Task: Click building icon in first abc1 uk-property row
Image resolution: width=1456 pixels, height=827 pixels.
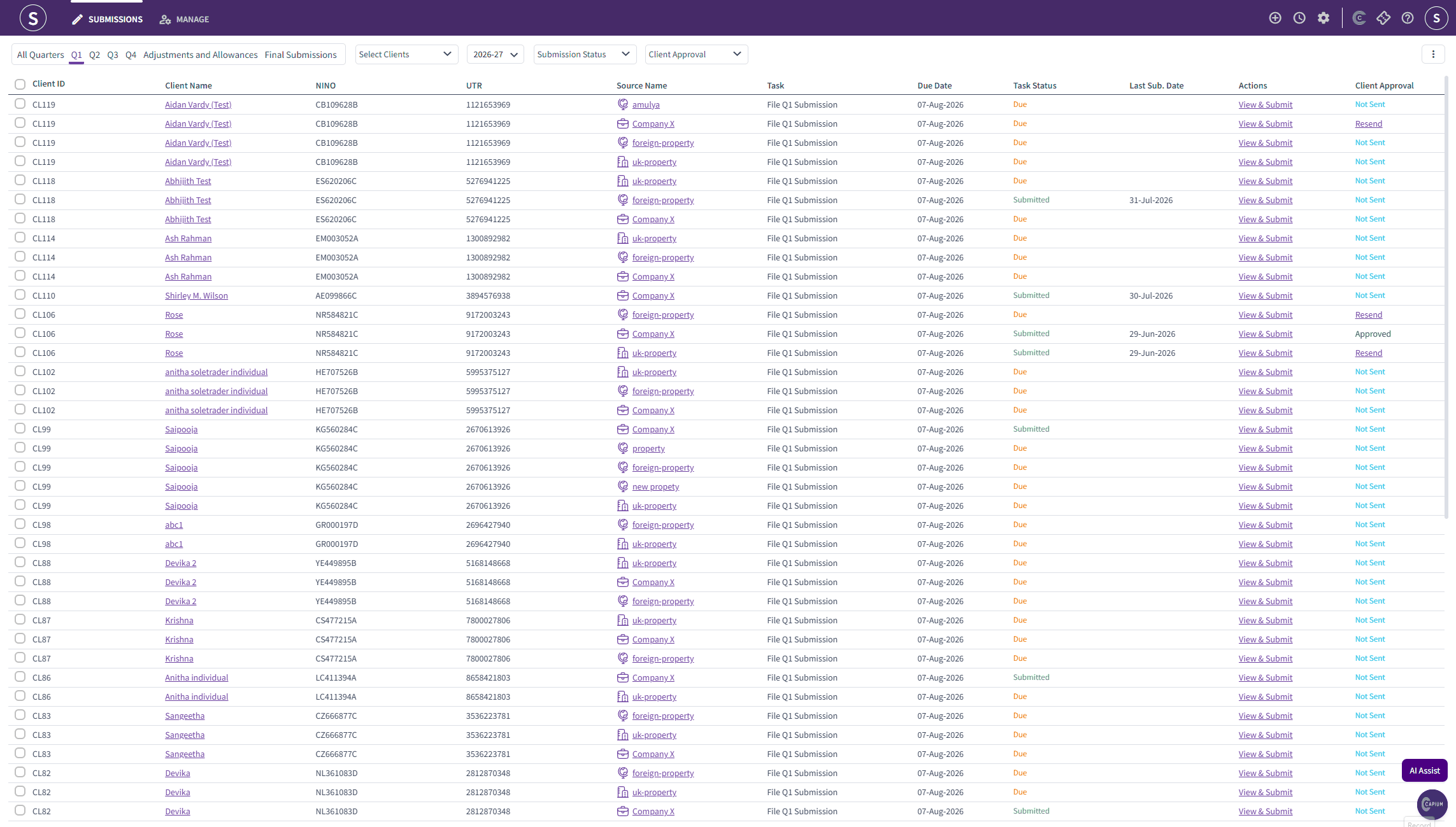Action: (623, 544)
